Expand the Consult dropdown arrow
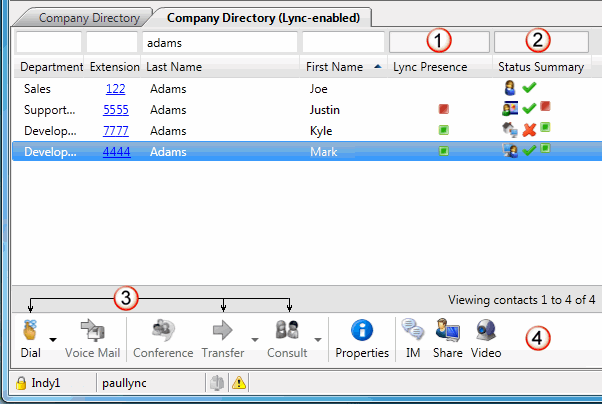The image size is (602, 404). tap(318, 339)
